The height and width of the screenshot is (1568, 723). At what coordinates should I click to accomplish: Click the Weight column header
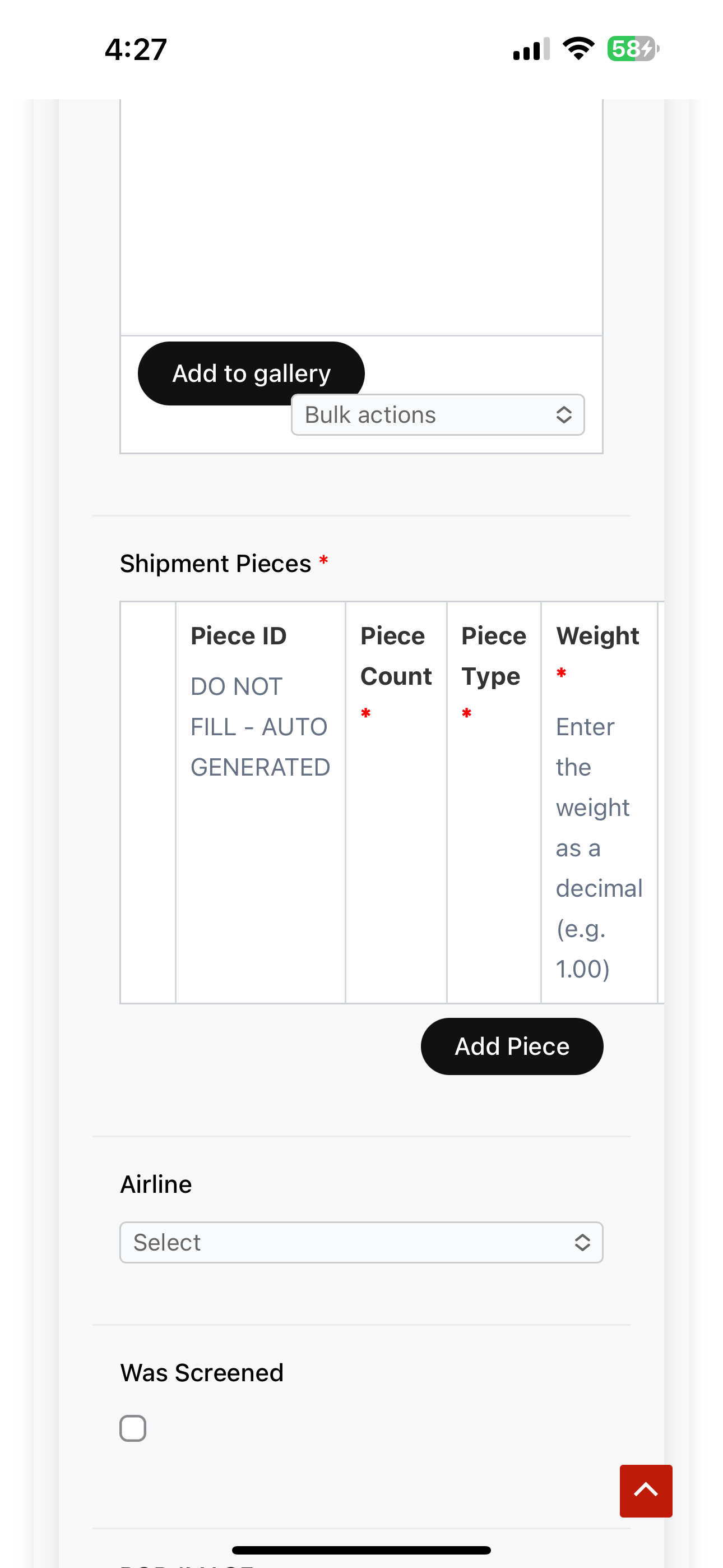(x=597, y=636)
